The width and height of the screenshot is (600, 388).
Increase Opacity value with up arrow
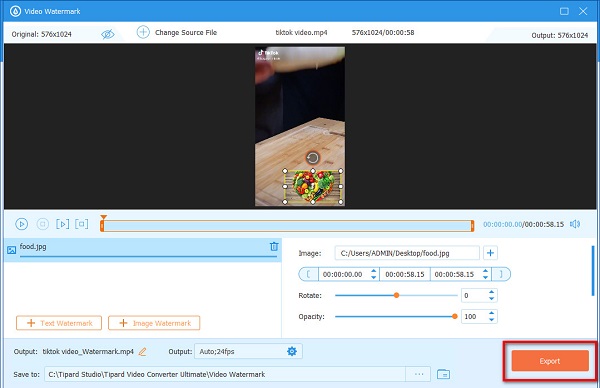click(x=492, y=313)
